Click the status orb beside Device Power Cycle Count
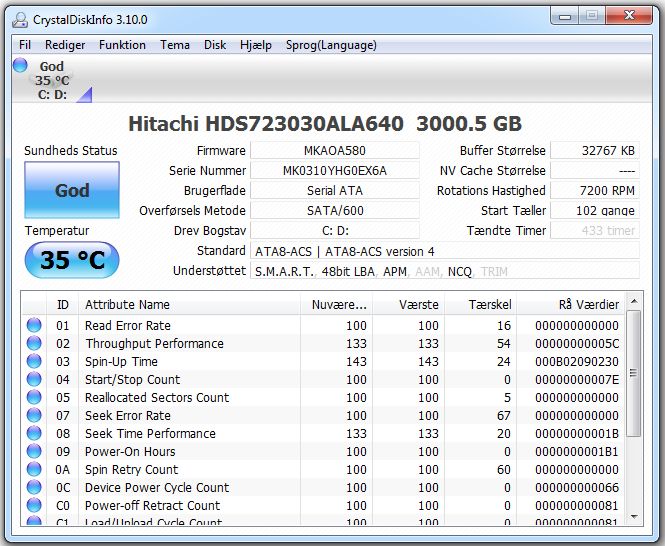Viewport: 665px width, 546px height. (34, 488)
